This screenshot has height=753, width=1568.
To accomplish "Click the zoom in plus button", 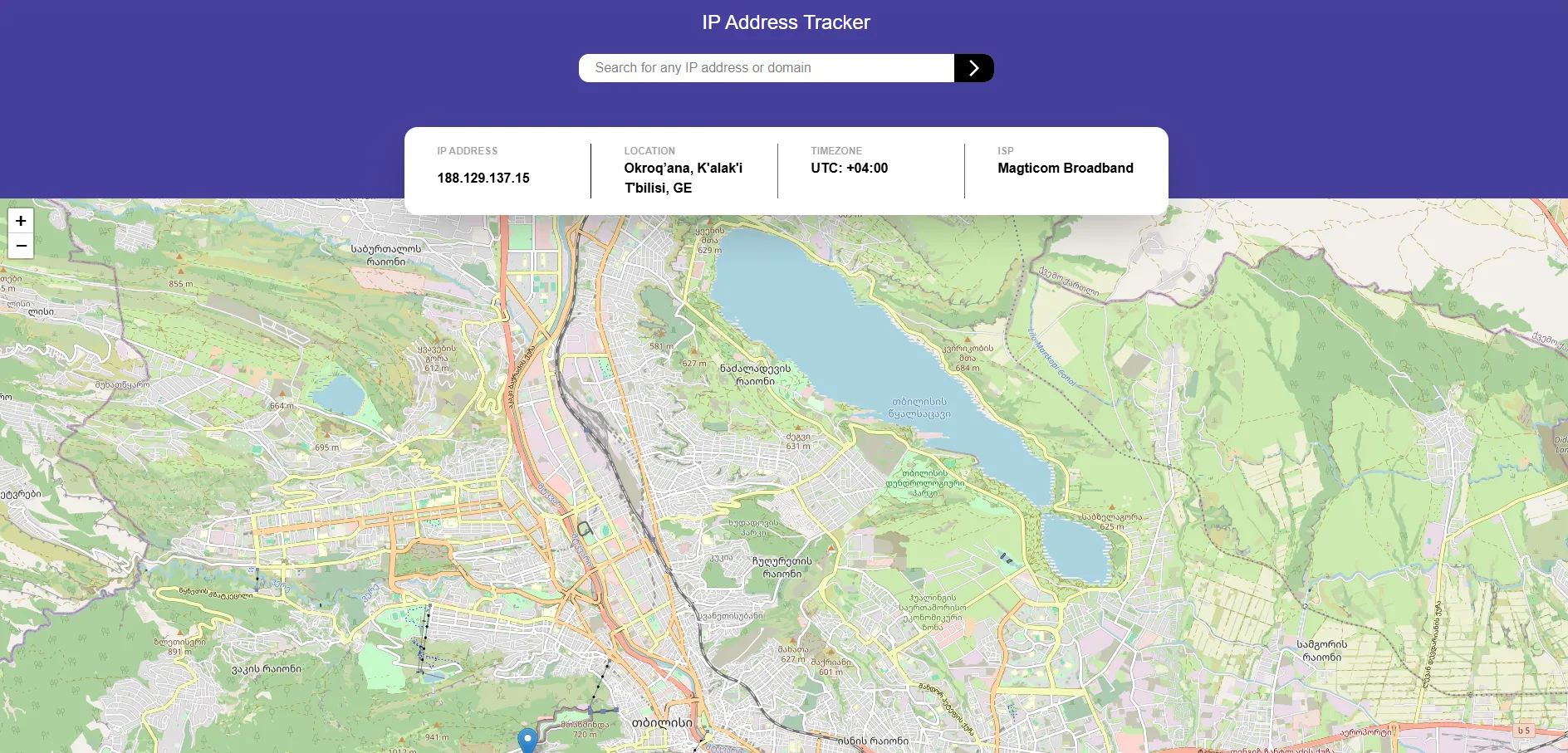I will 21,221.
